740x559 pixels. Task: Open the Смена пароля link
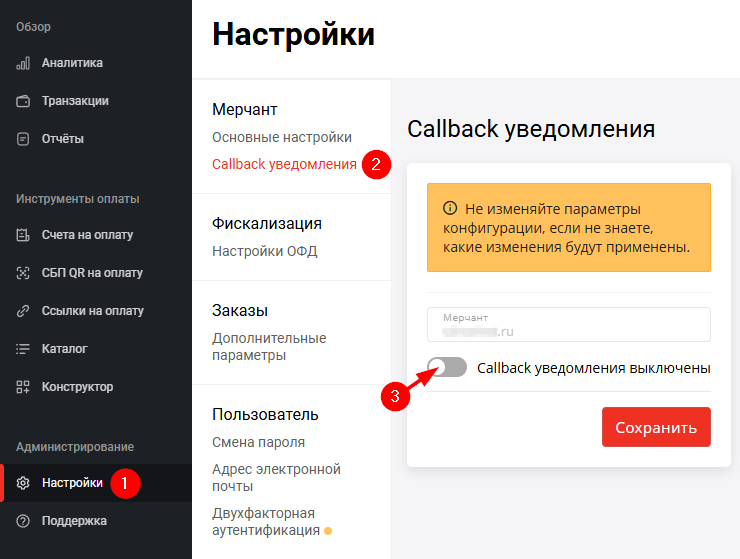point(258,442)
